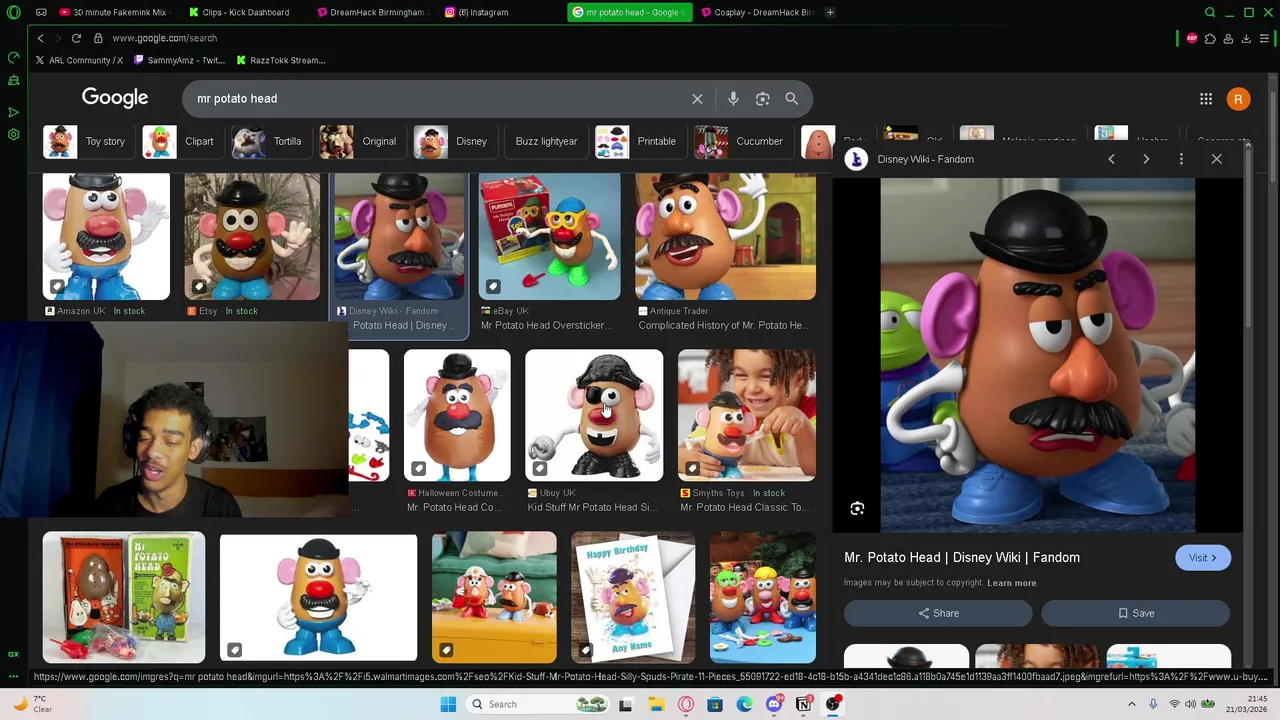
Task: Clear the search box with the X icon
Action: pos(697,99)
